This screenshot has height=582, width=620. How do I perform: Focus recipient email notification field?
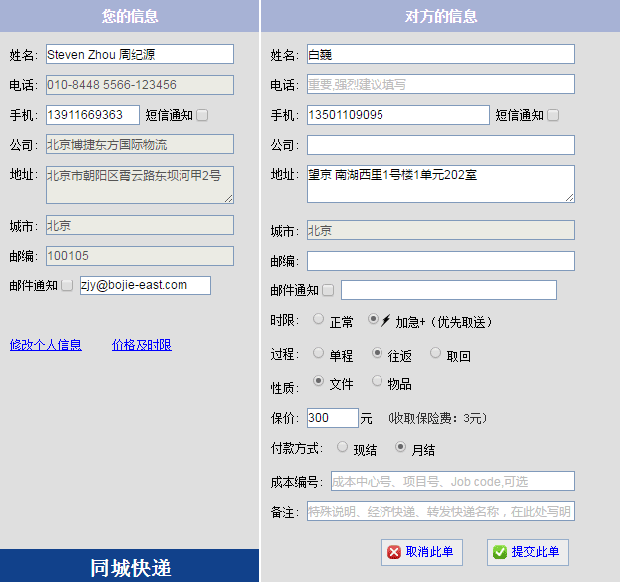(x=449, y=290)
